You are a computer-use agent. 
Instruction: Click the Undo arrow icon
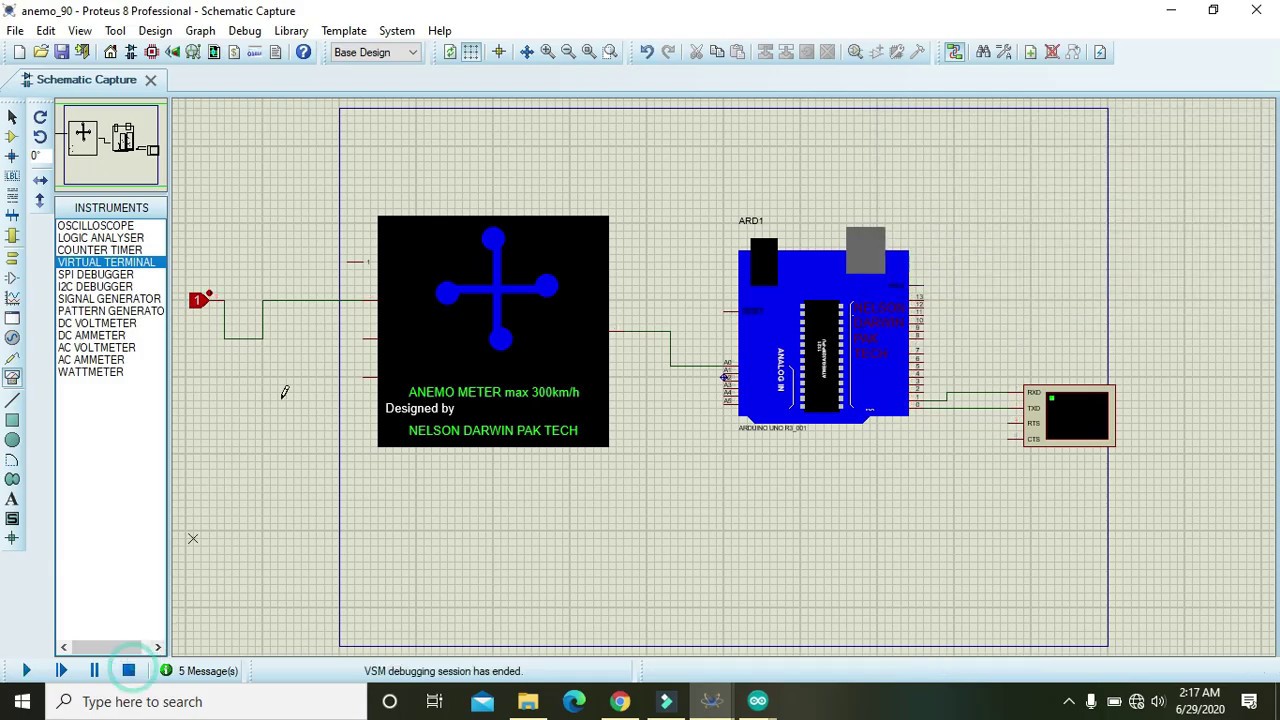point(647,52)
